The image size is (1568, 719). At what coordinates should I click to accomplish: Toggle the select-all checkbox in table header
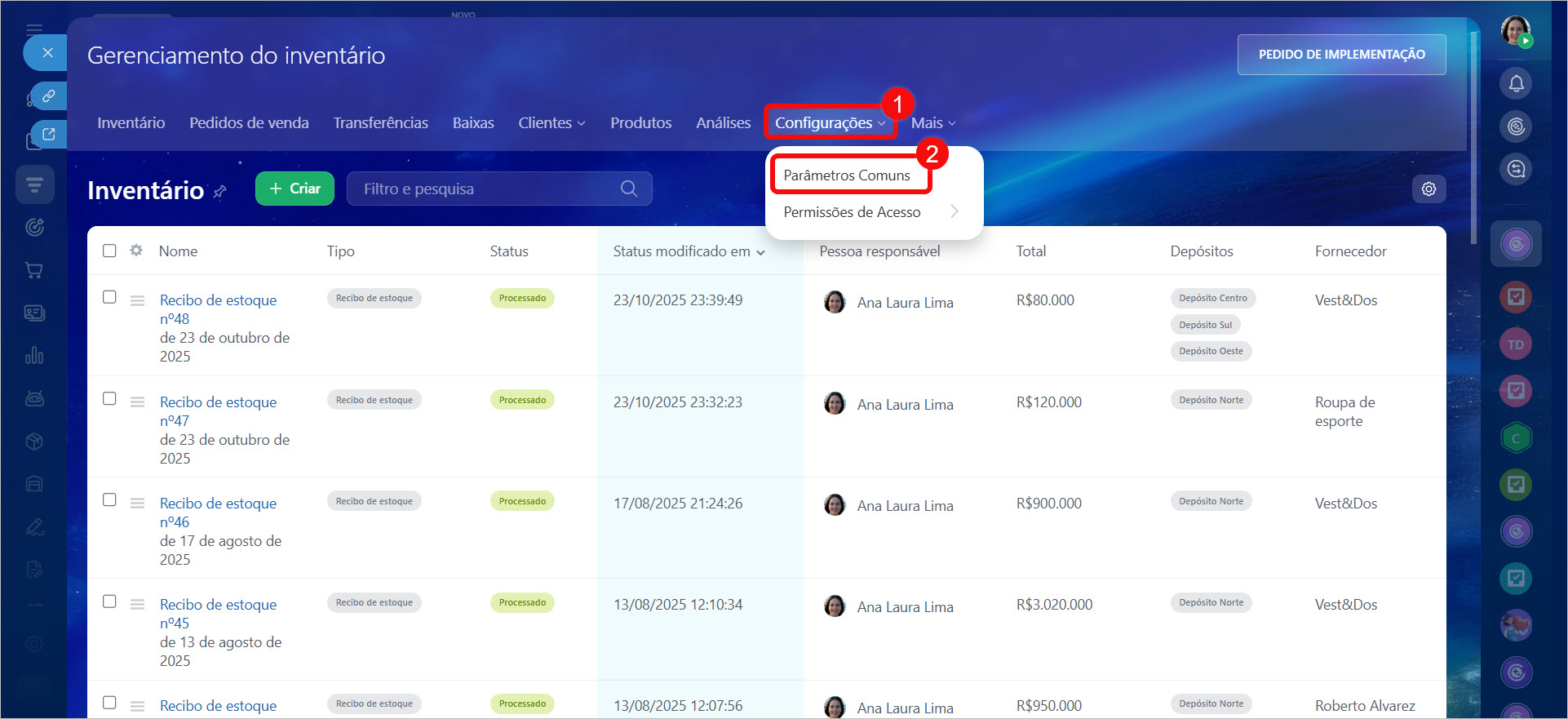click(109, 251)
